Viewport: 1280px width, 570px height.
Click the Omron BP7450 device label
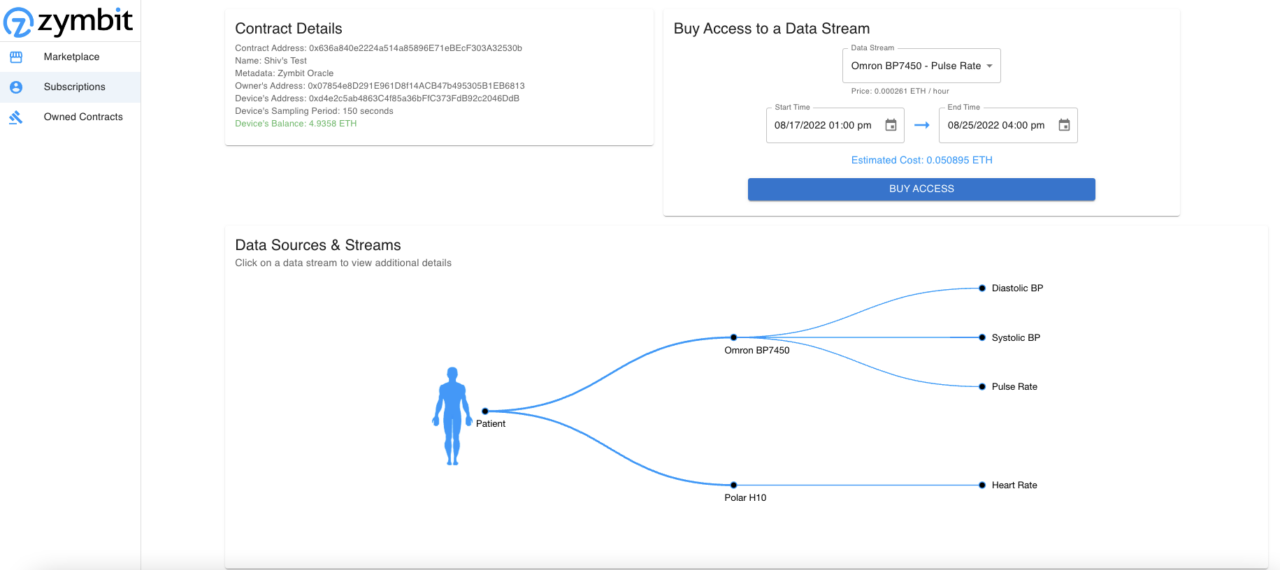tap(757, 350)
